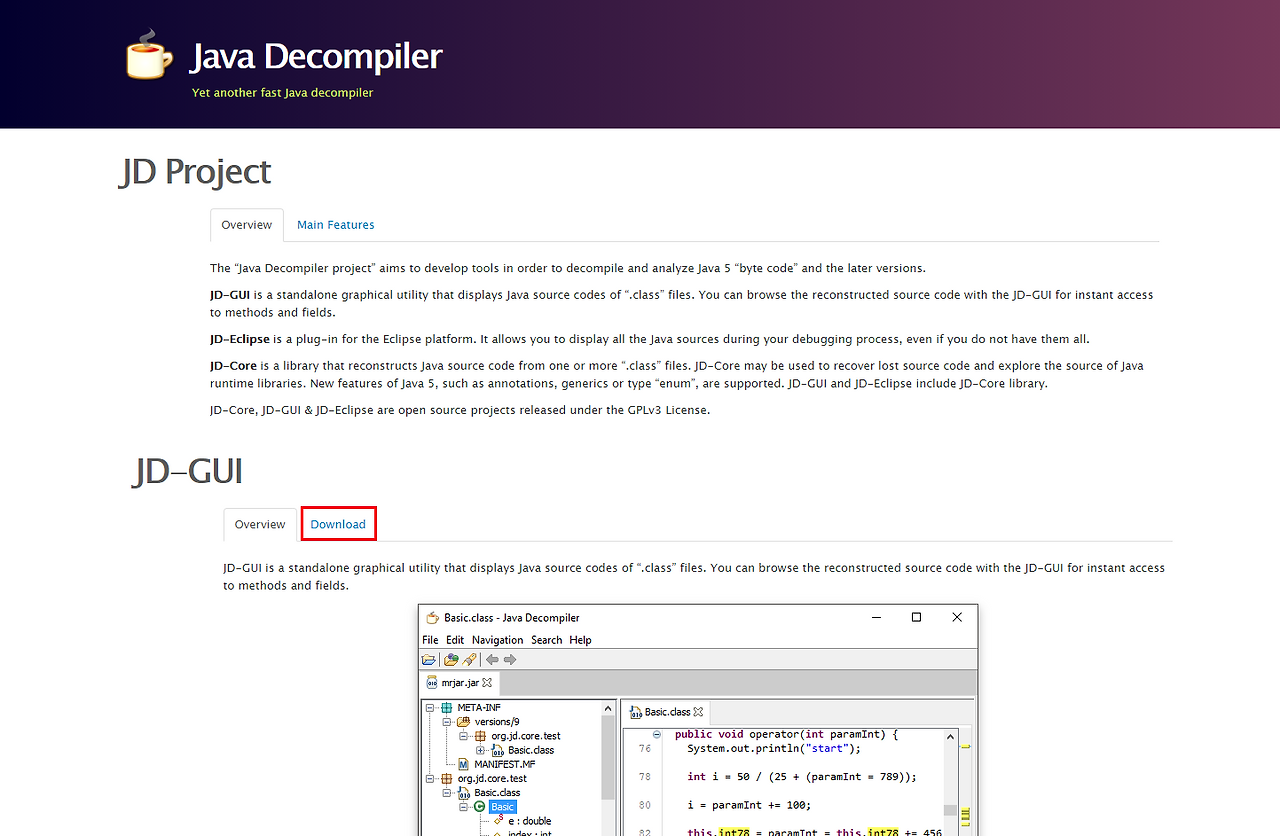Select the Basic.class editor tab
This screenshot has width=1280, height=836.
(x=666, y=712)
